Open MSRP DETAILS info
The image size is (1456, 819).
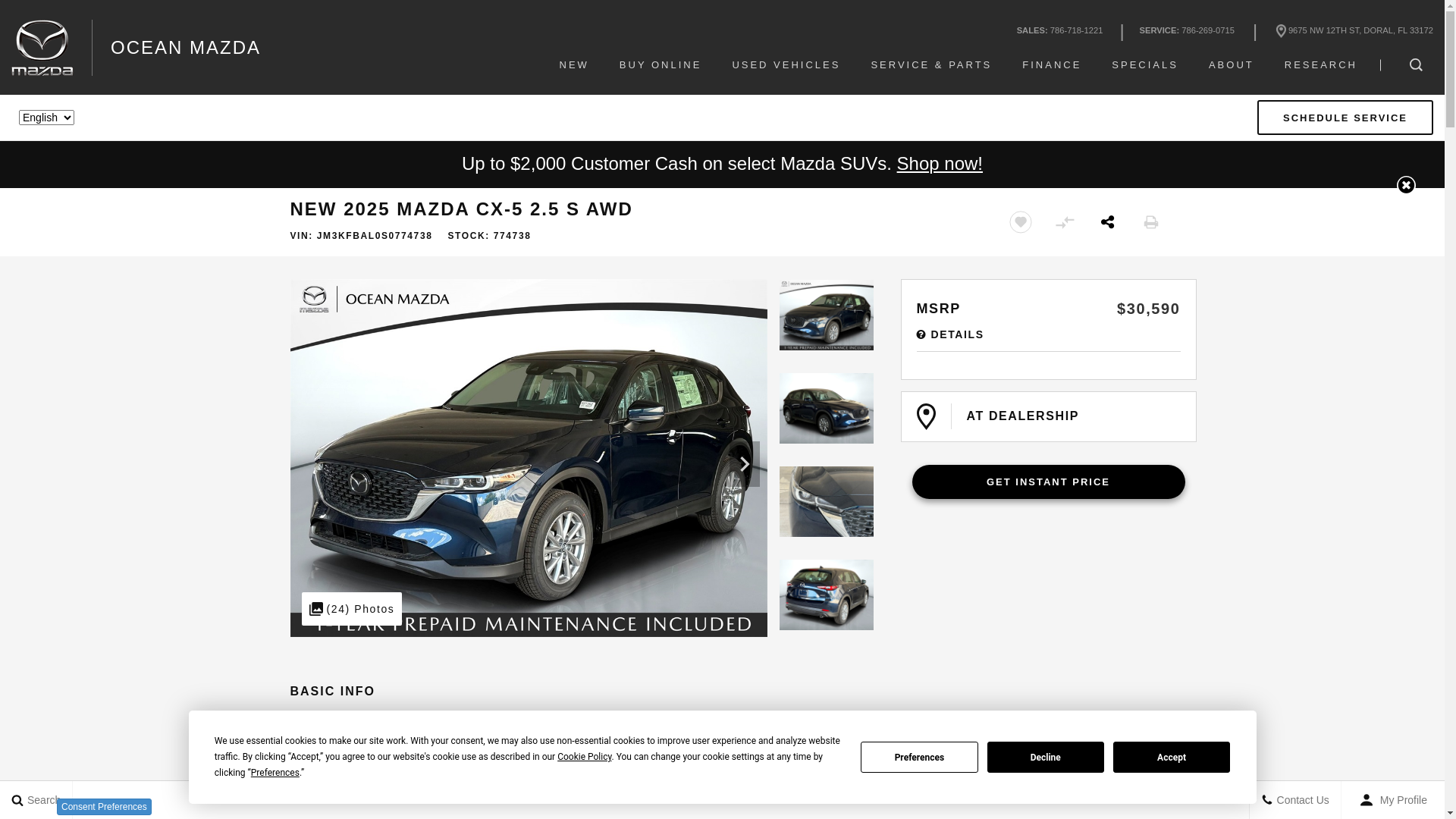(950, 334)
